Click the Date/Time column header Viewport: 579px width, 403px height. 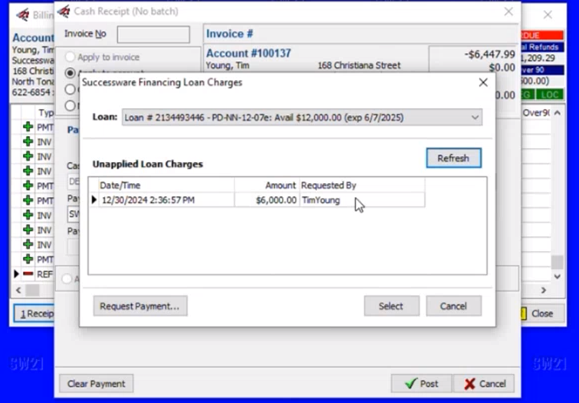point(167,185)
